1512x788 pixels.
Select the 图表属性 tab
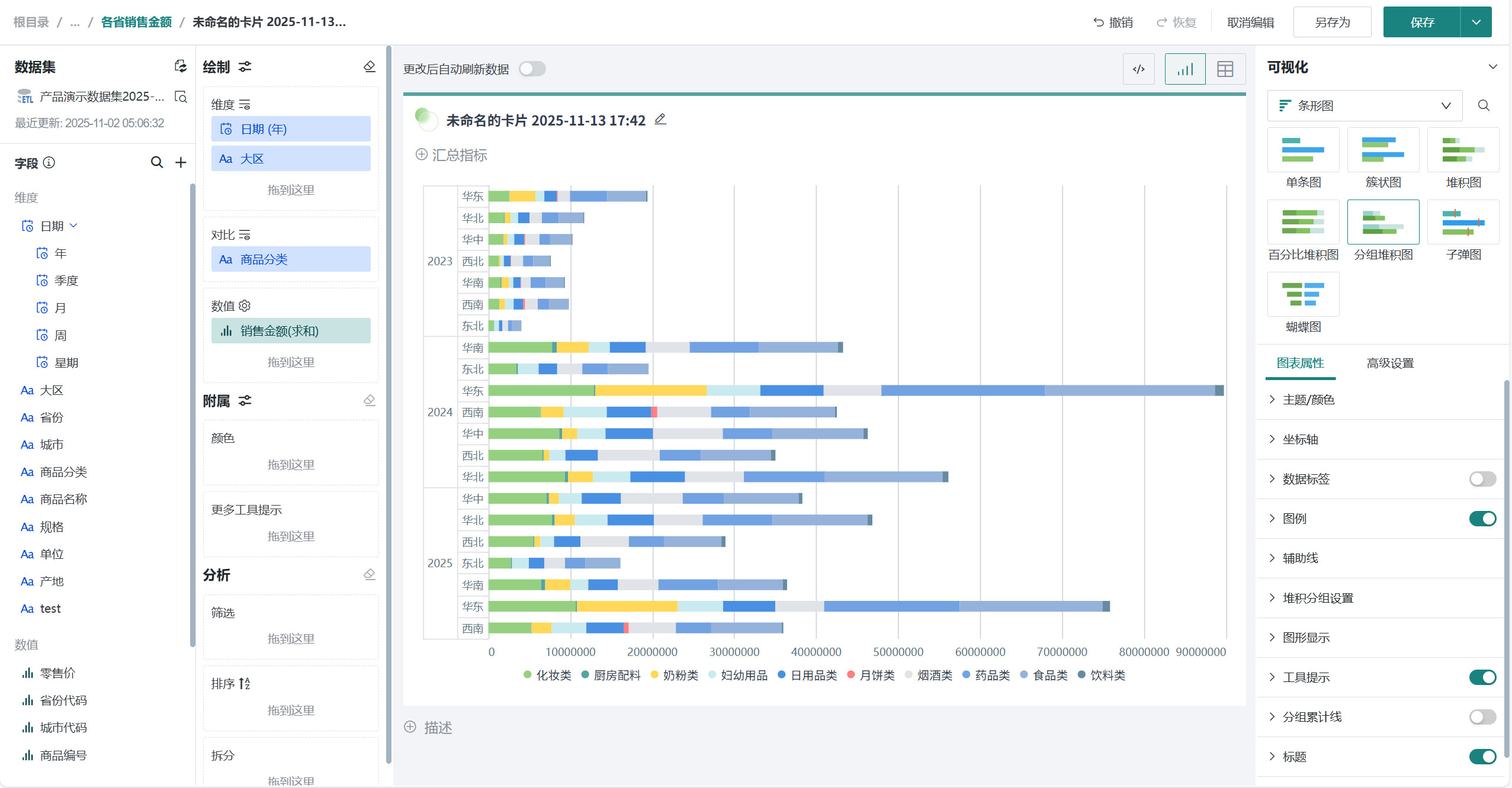[x=1300, y=363]
